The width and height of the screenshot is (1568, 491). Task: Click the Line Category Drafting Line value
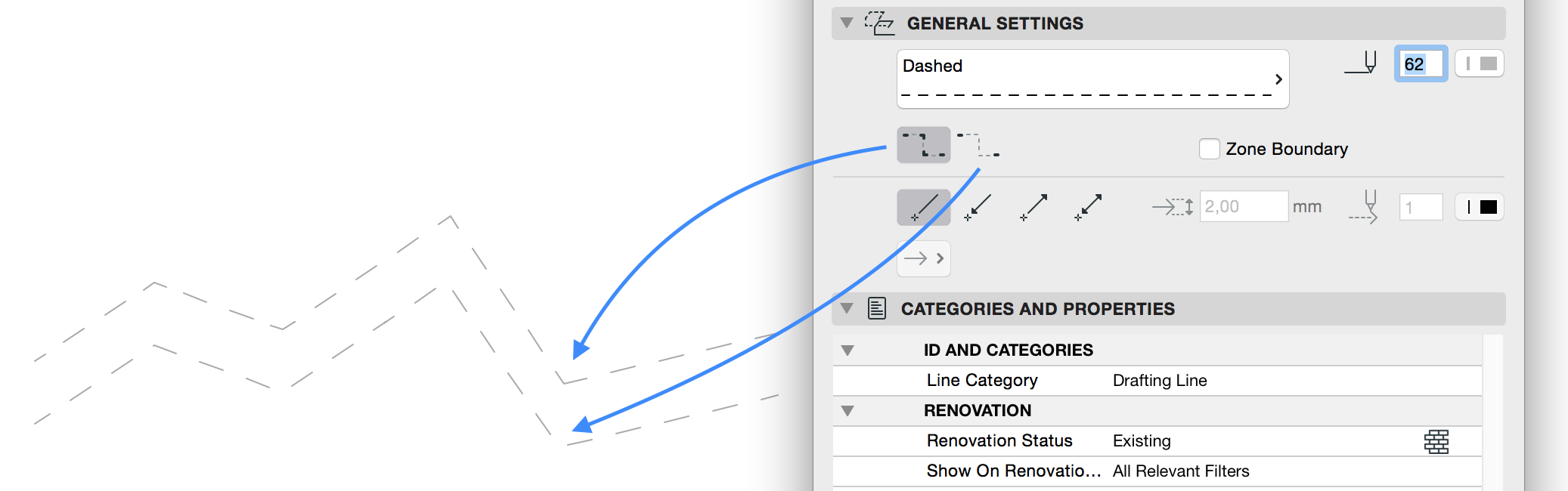[1160, 381]
